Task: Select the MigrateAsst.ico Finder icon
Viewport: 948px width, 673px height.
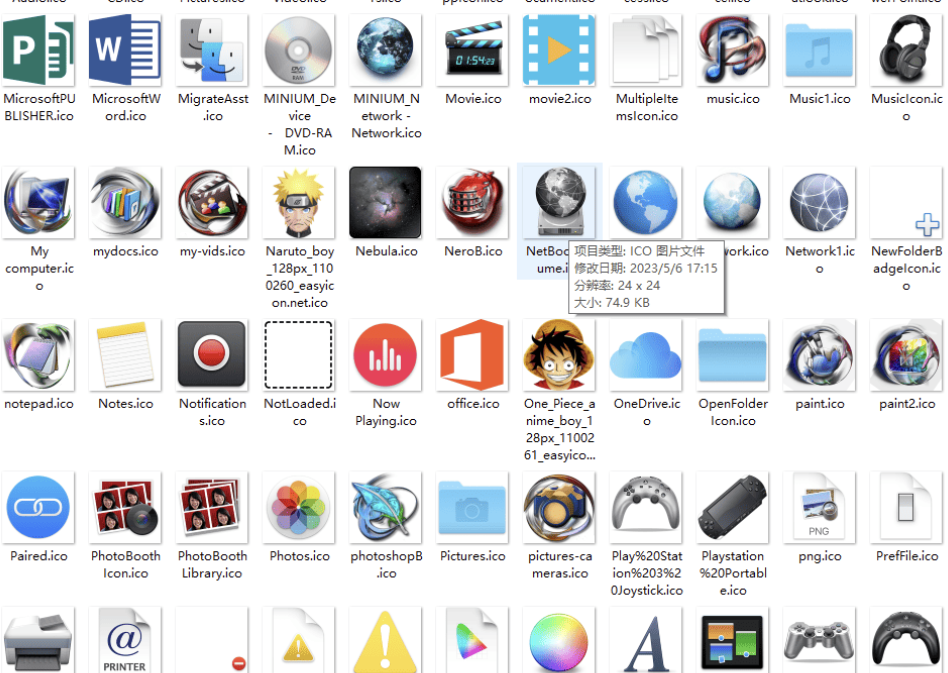Action: [212, 50]
